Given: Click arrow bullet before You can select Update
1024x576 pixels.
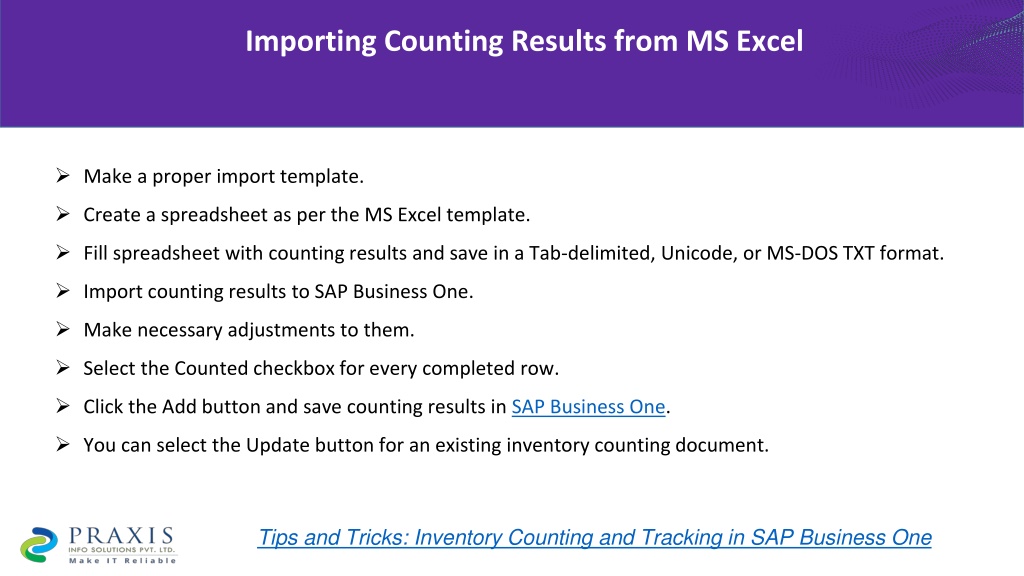Looking at the screenshot, I should [x=63, y=445].
